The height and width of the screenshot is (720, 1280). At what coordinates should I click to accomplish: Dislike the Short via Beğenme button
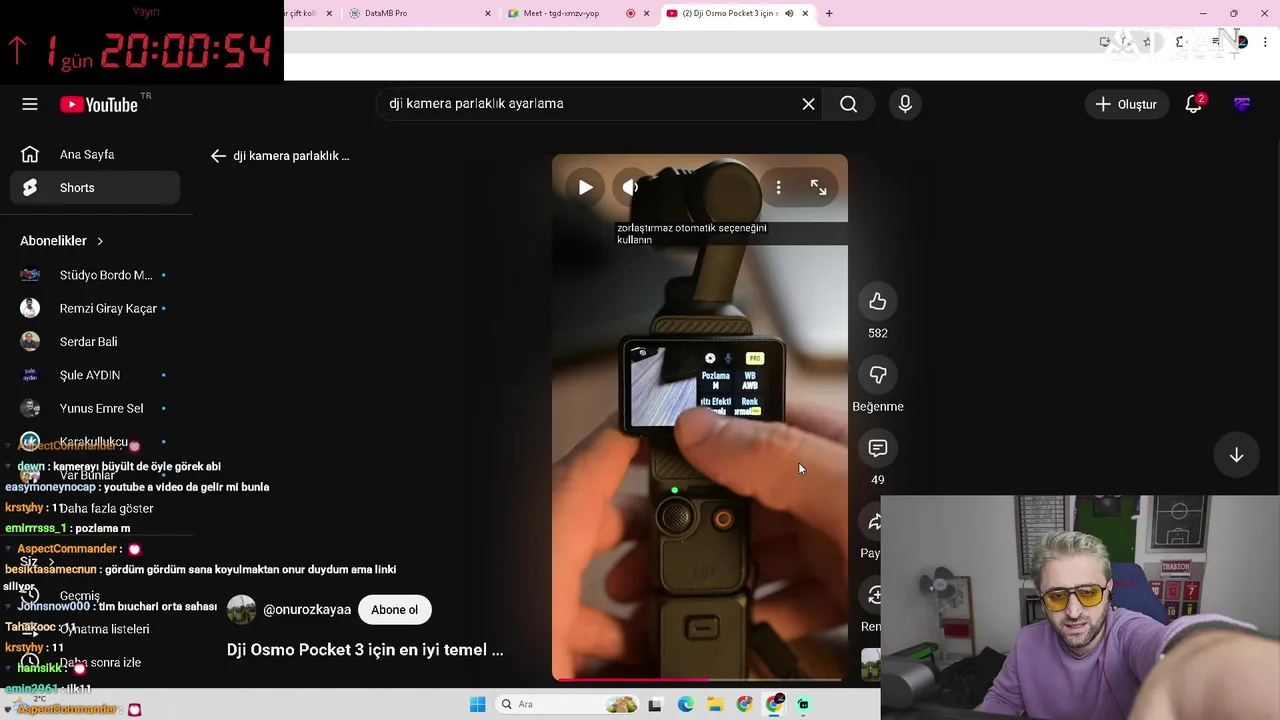tap(878, 375)
